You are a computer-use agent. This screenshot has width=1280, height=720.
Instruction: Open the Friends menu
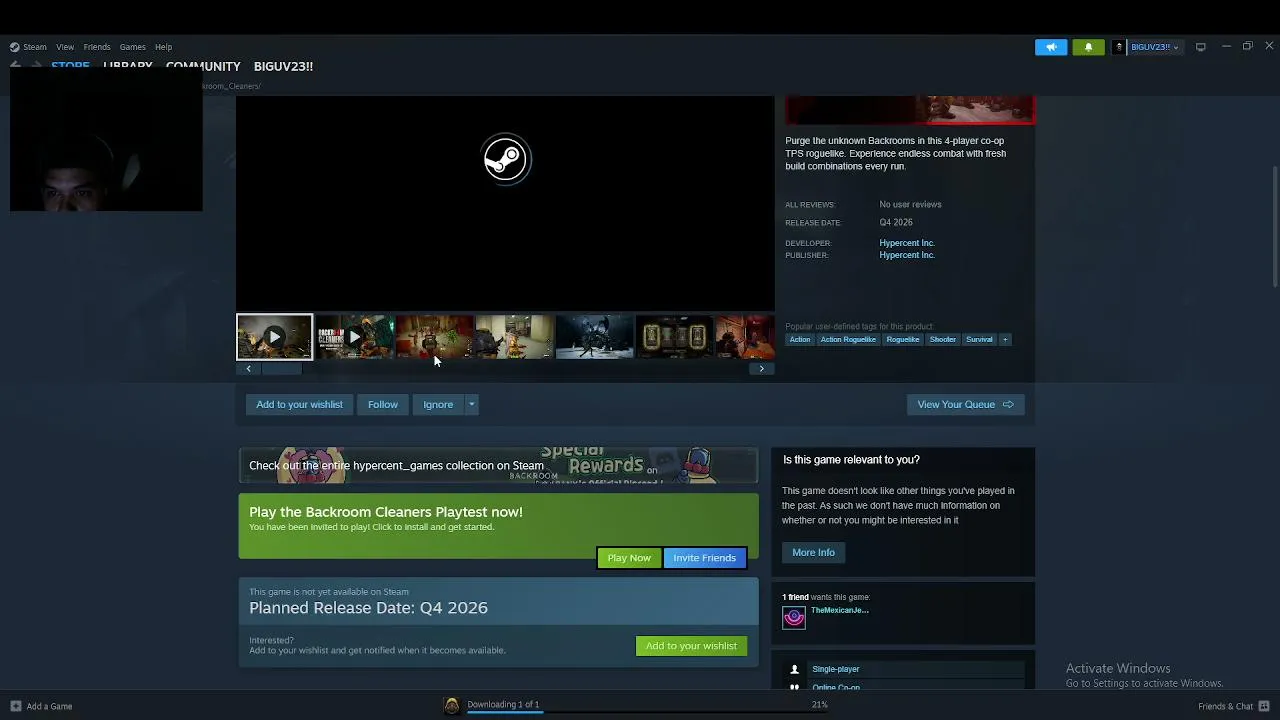pyautogui.click(x=97, y=47)
